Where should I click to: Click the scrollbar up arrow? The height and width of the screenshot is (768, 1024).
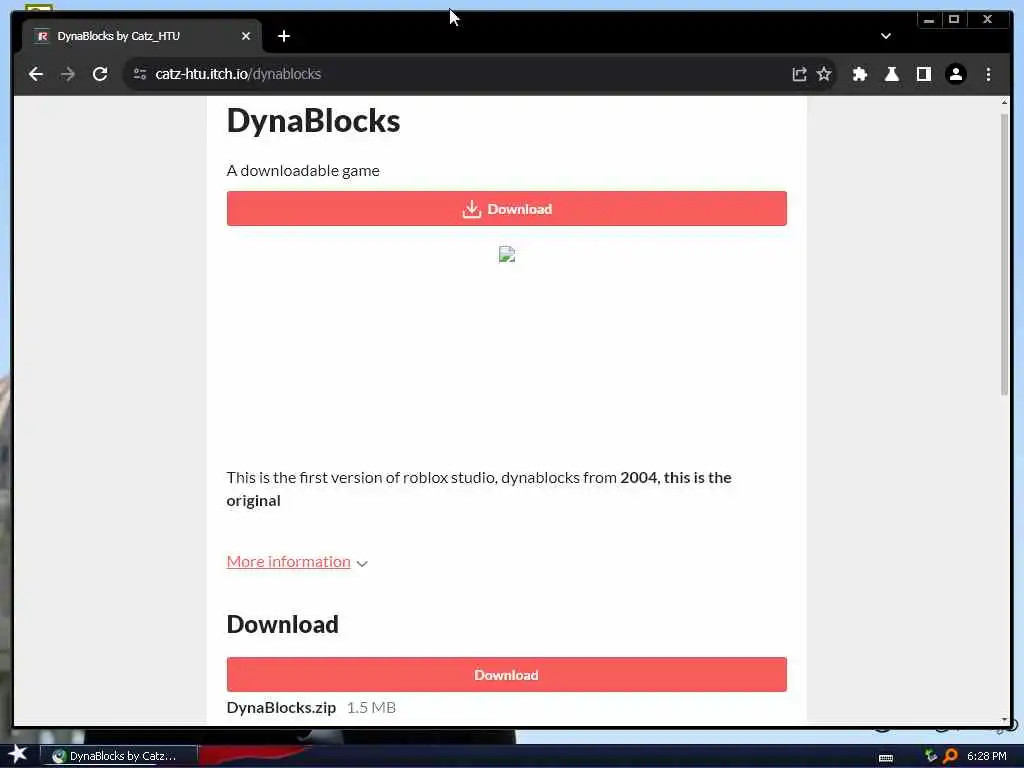point(1004,103)
